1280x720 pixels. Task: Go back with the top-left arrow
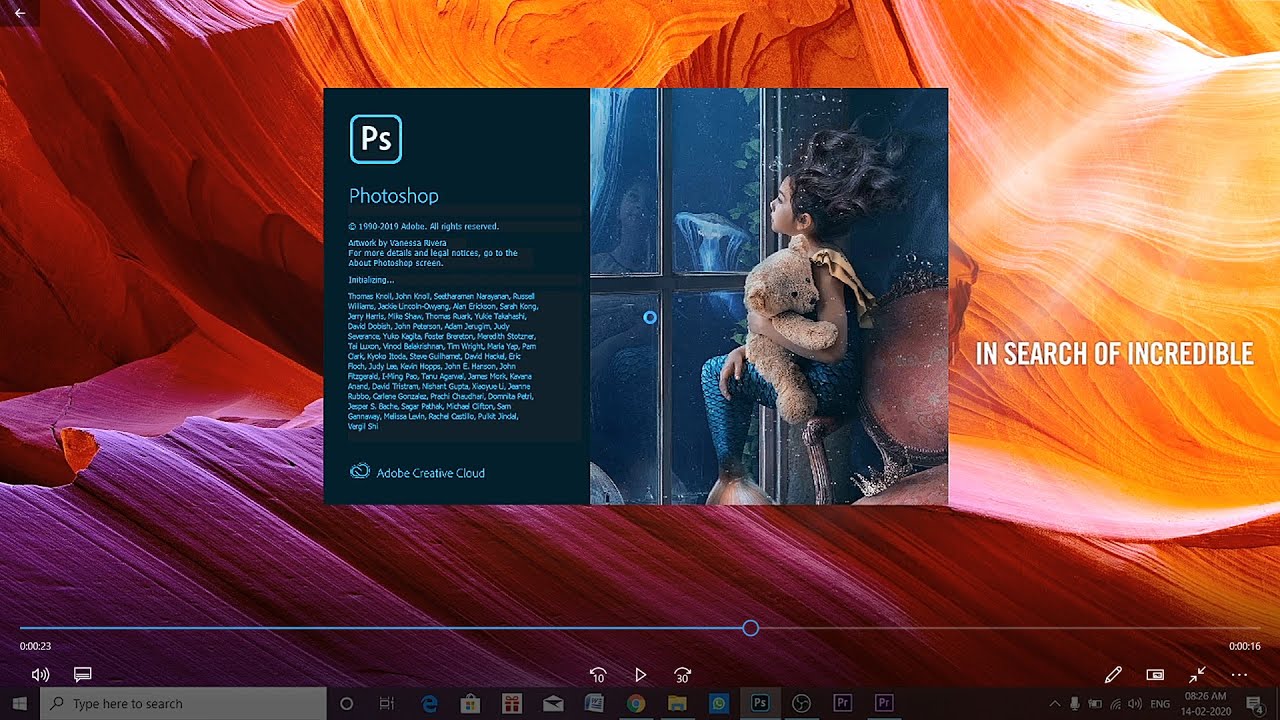tap(19, 13)
